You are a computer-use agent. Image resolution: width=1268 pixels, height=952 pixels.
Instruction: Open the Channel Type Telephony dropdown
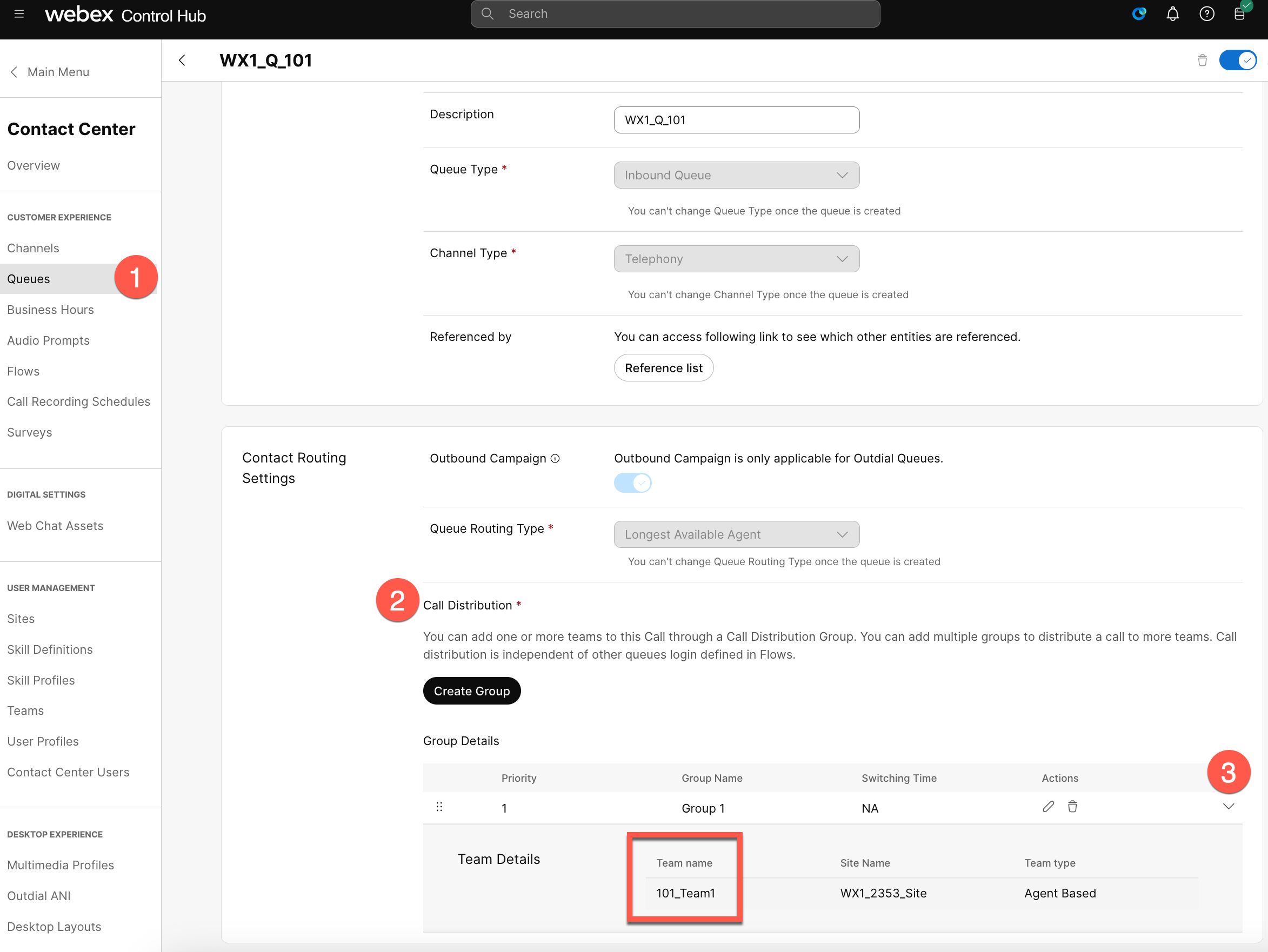pos(736,259)
